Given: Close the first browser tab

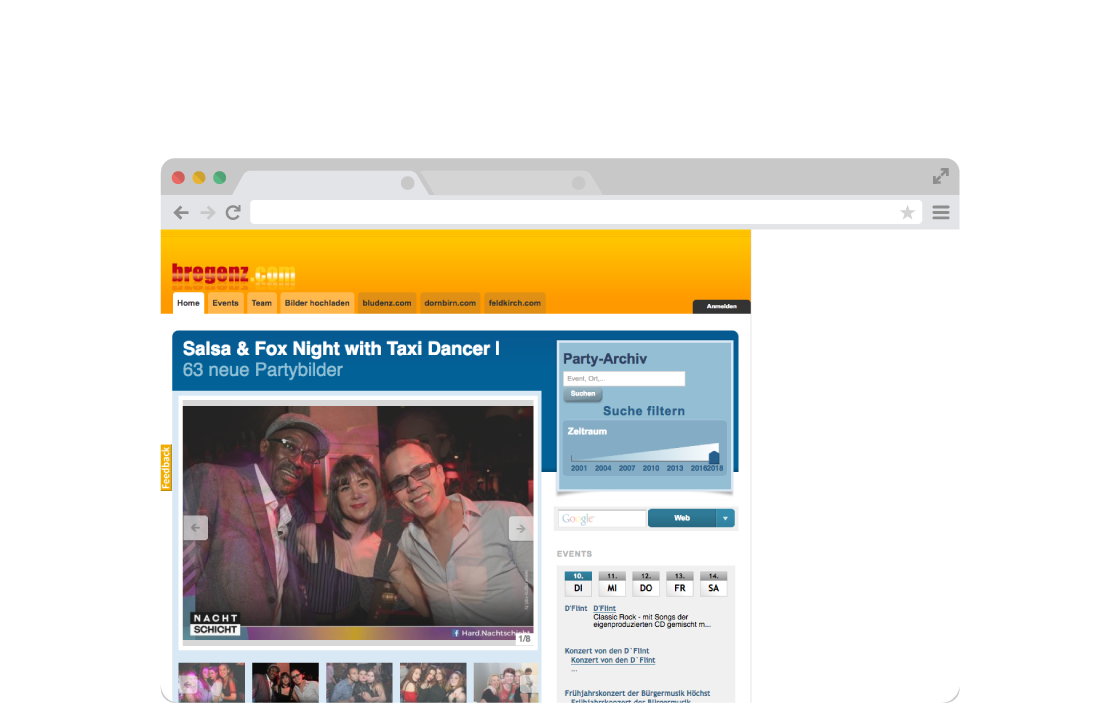Looking at the screenshot, I should pyautogui.click(x=408, y=183).
